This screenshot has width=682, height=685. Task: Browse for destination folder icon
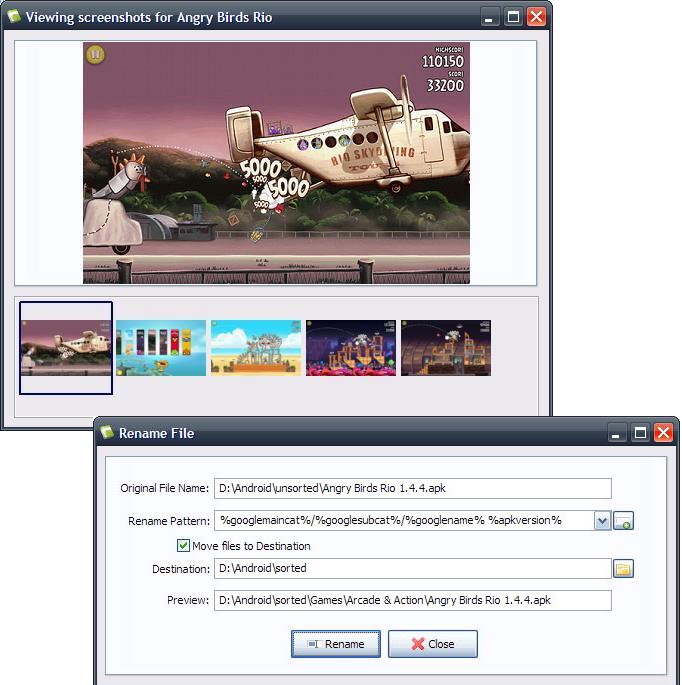(623, 569)
